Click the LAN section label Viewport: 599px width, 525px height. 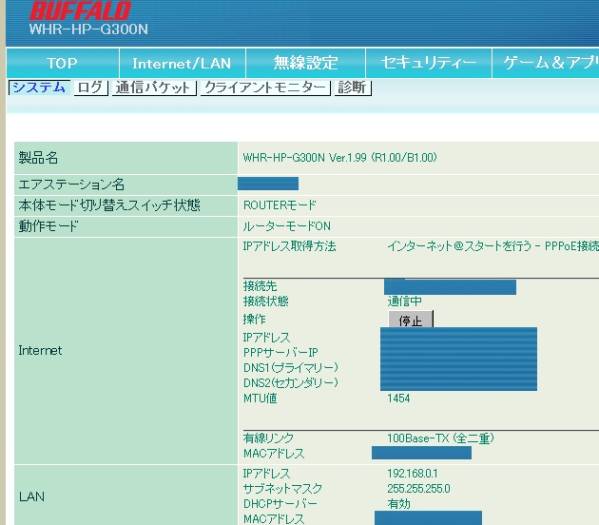click(32, 497)
